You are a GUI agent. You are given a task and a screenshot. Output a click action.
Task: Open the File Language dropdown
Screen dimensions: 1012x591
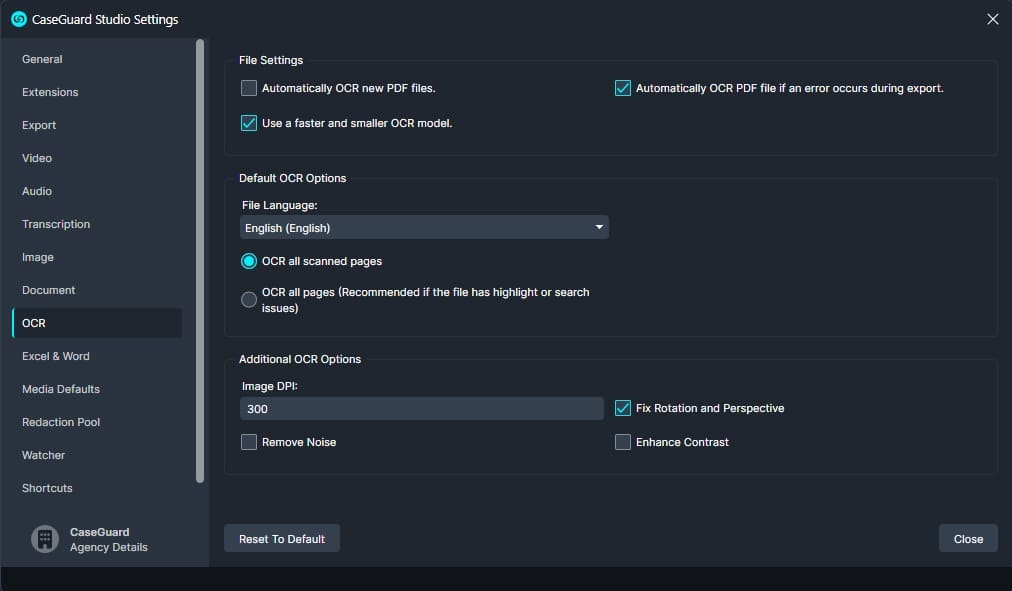[x=424, y=228]
